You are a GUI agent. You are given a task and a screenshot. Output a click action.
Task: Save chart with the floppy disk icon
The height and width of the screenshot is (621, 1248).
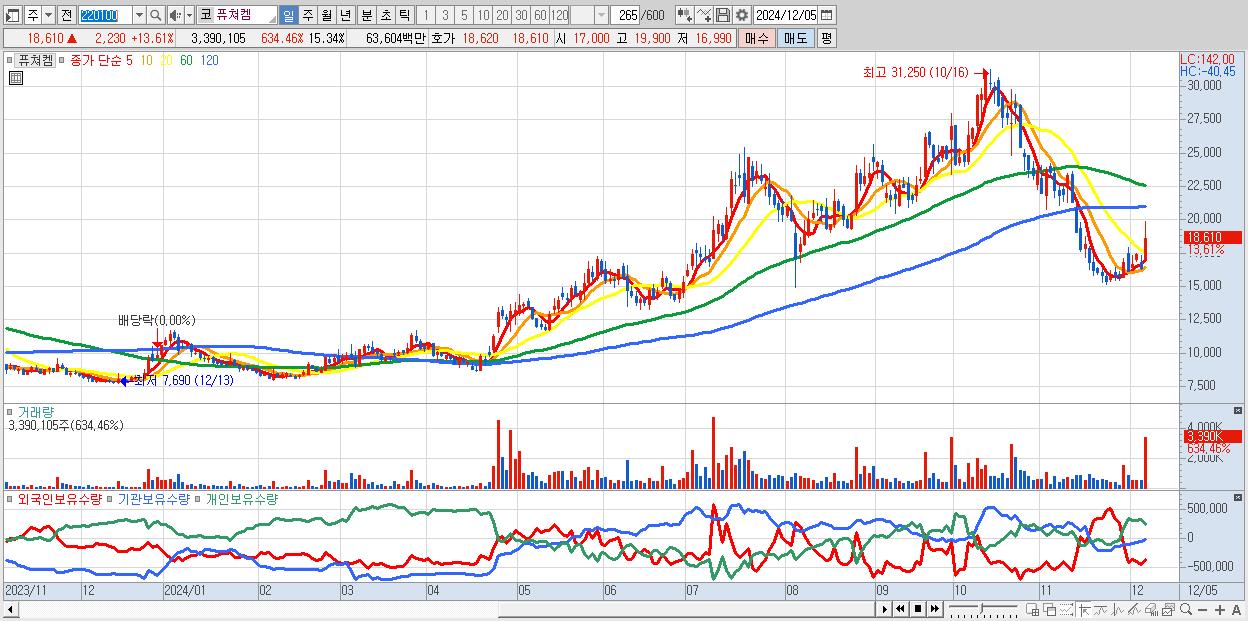pyautogui.click(x=723, y=16)
